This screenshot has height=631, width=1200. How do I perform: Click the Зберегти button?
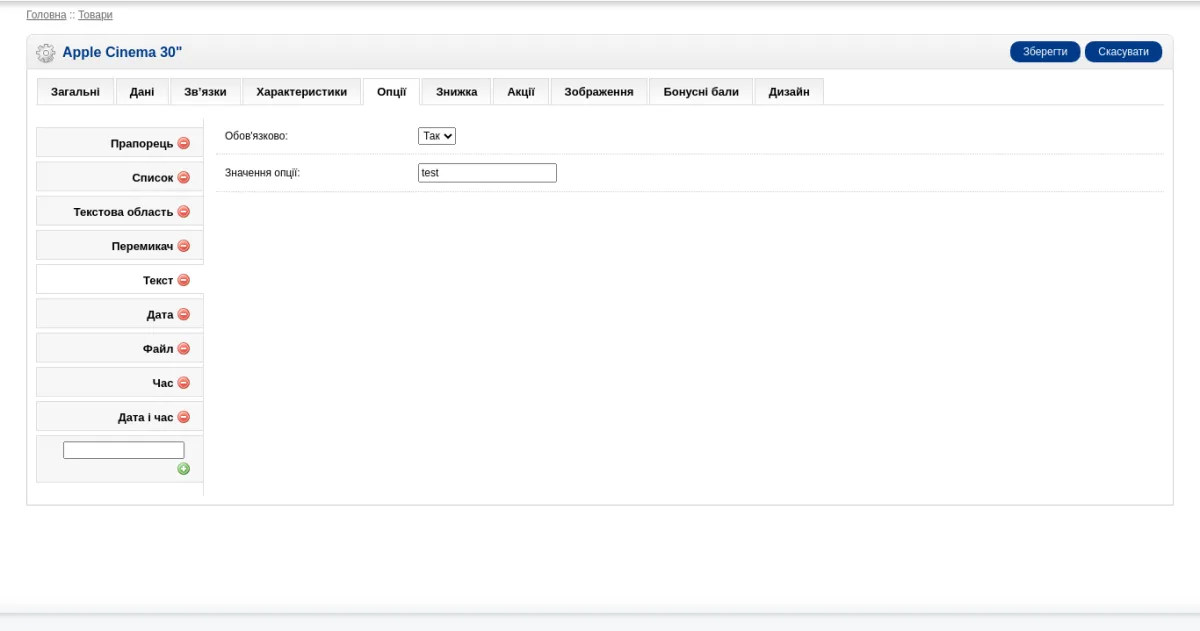(1046, 52)
